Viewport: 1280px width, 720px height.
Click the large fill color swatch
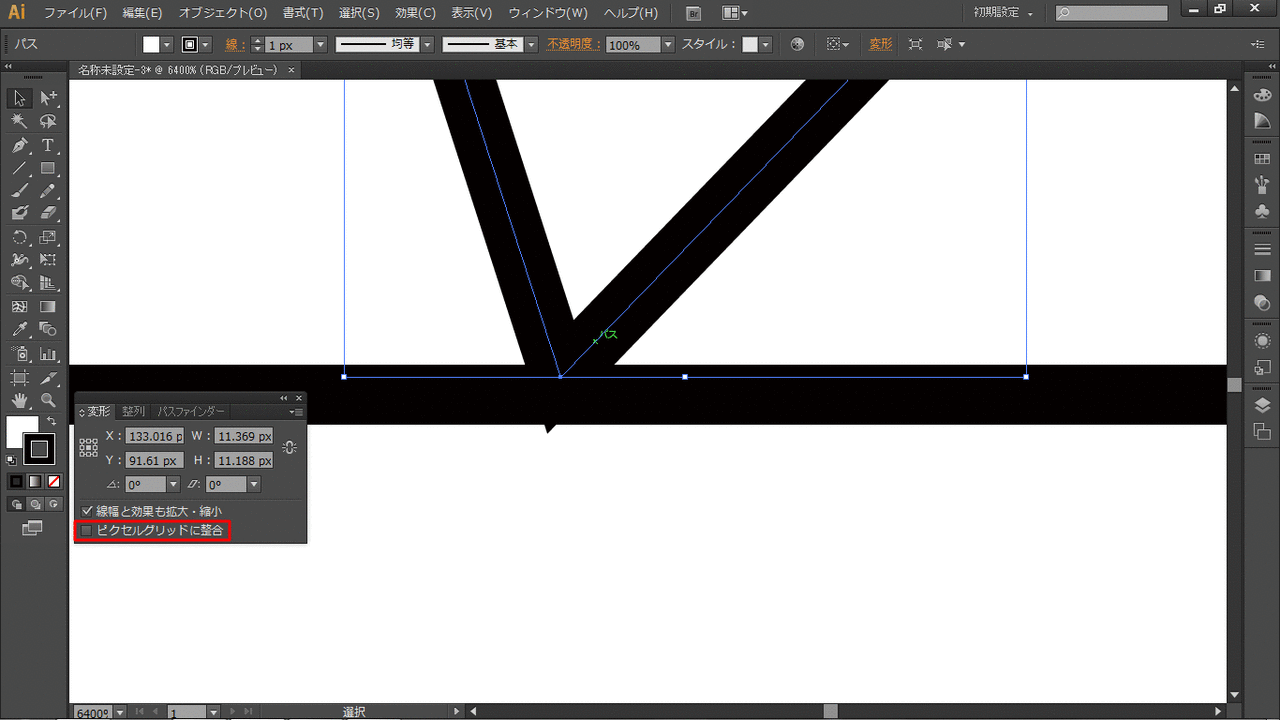[22, 431]
